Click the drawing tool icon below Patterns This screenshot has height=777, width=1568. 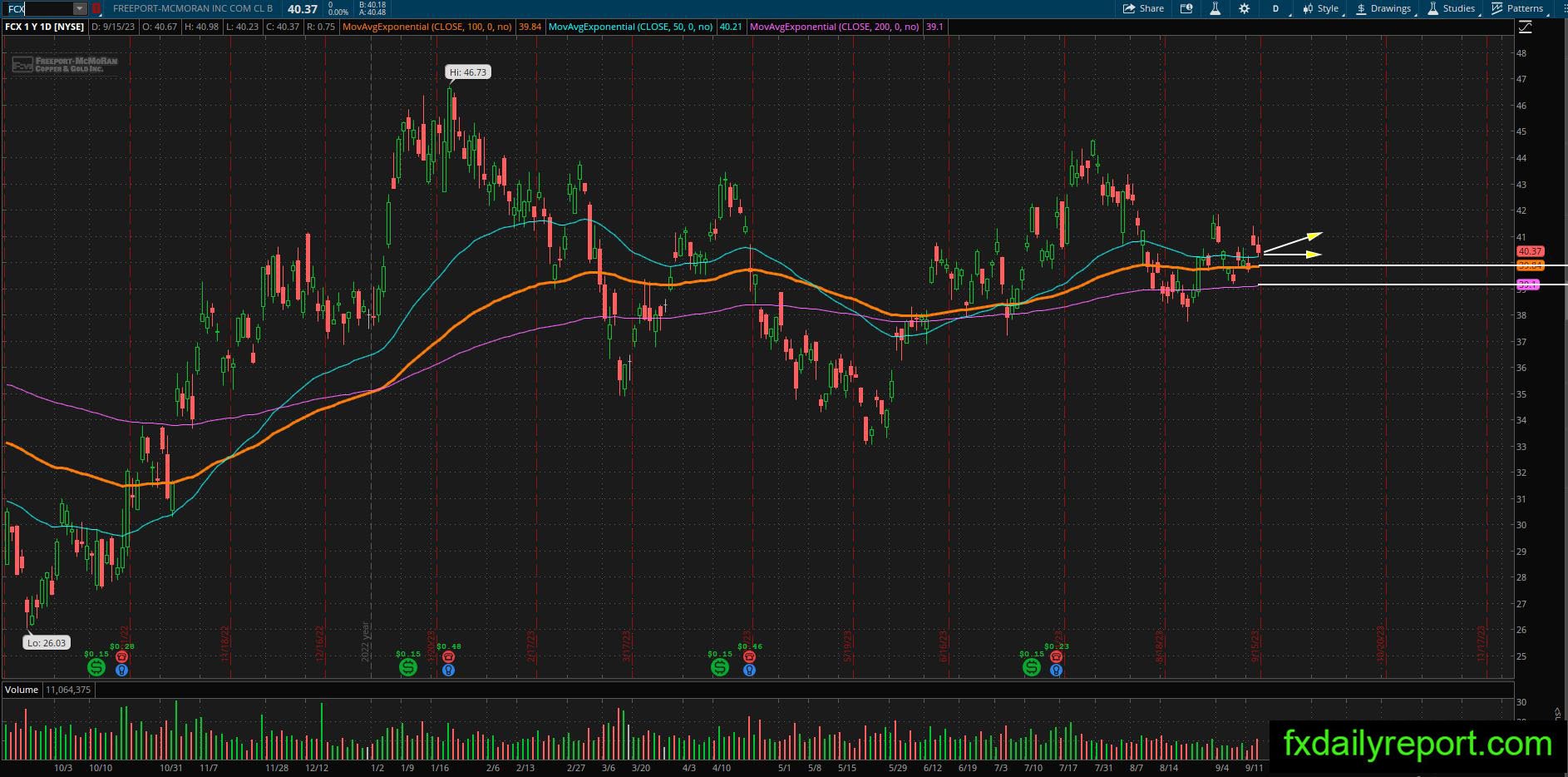1525,27
